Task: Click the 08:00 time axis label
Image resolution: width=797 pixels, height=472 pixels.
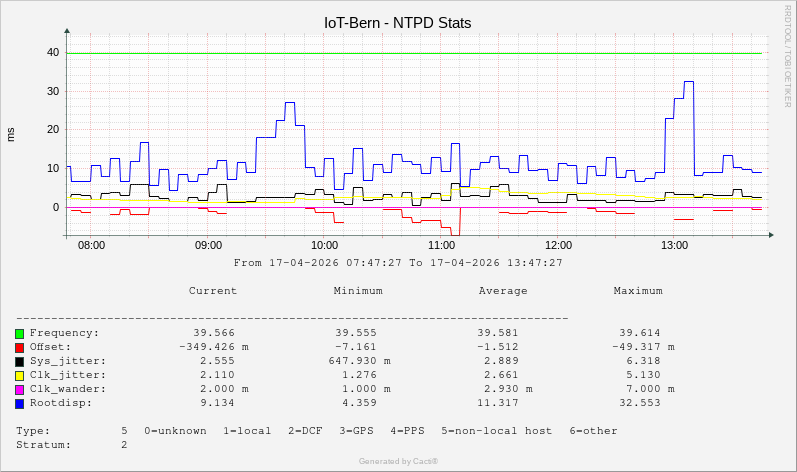Action: click(x=91, y=245)
